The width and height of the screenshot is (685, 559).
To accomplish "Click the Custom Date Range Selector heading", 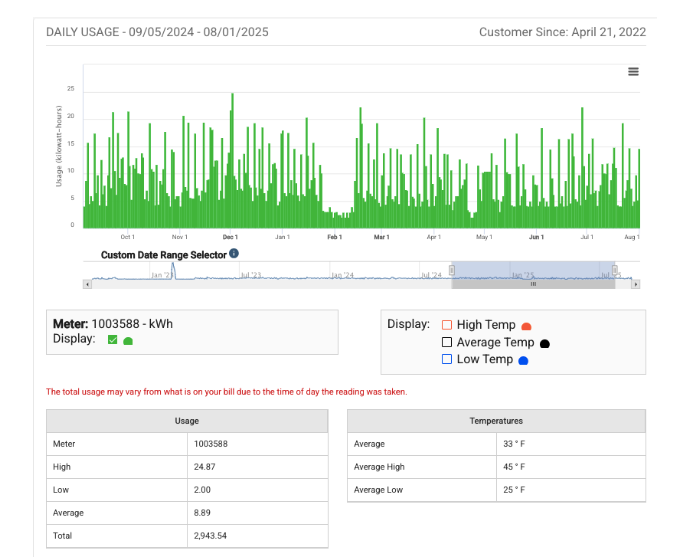I will coord(164,255).
